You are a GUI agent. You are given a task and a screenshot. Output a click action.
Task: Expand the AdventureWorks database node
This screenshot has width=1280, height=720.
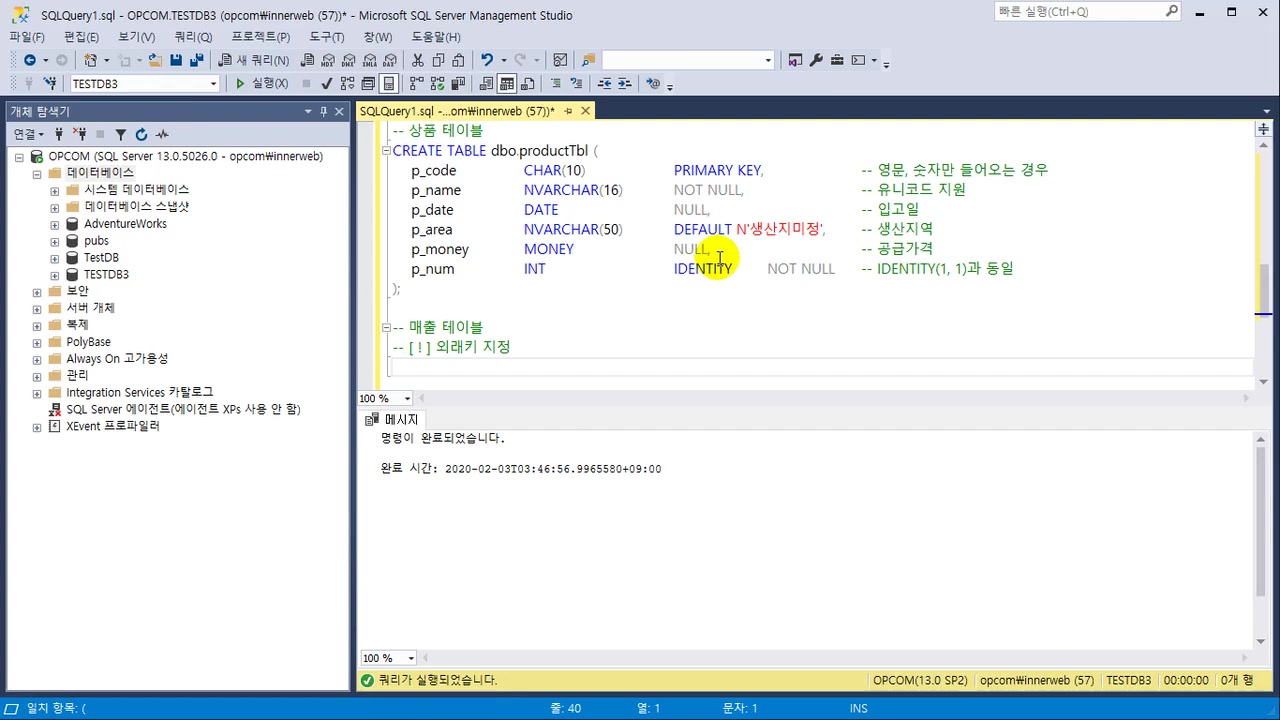click(x=54, y=224)
